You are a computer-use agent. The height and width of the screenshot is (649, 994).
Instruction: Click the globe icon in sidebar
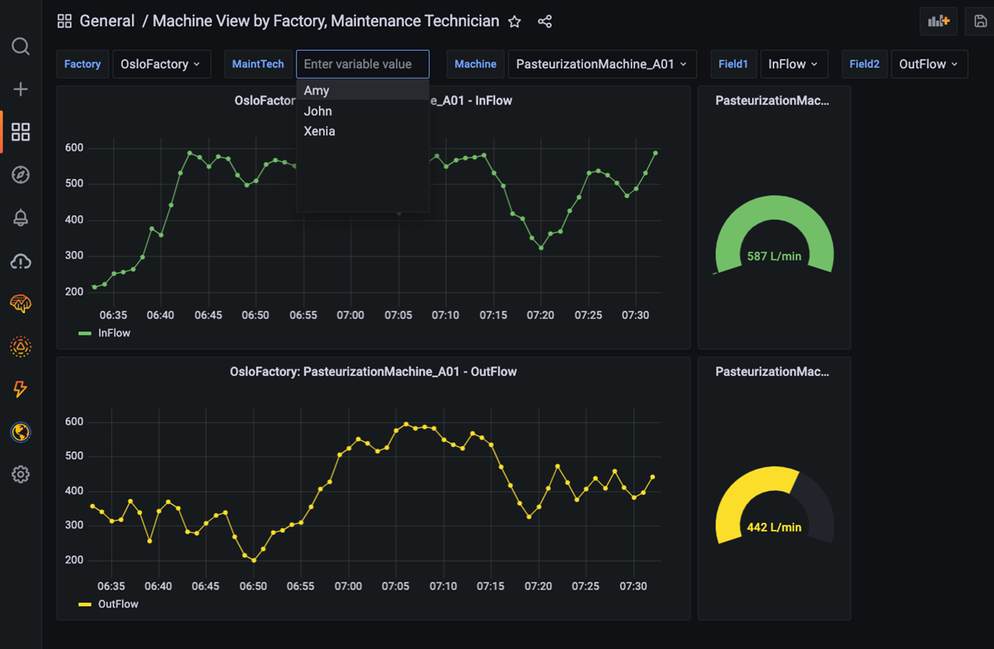20,432
